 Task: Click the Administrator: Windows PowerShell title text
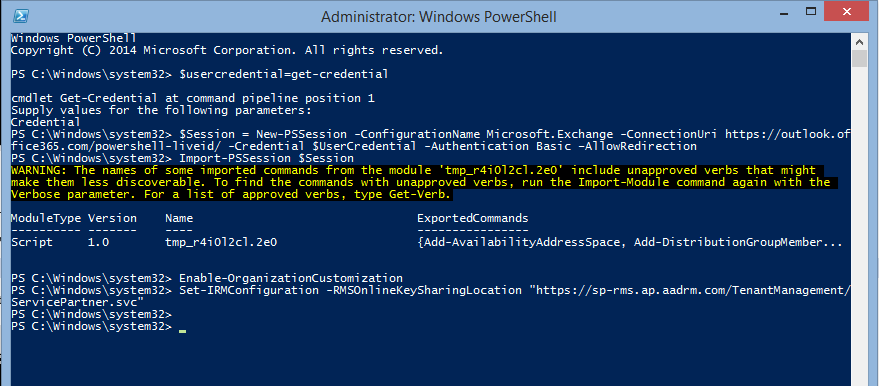(438, 17)
